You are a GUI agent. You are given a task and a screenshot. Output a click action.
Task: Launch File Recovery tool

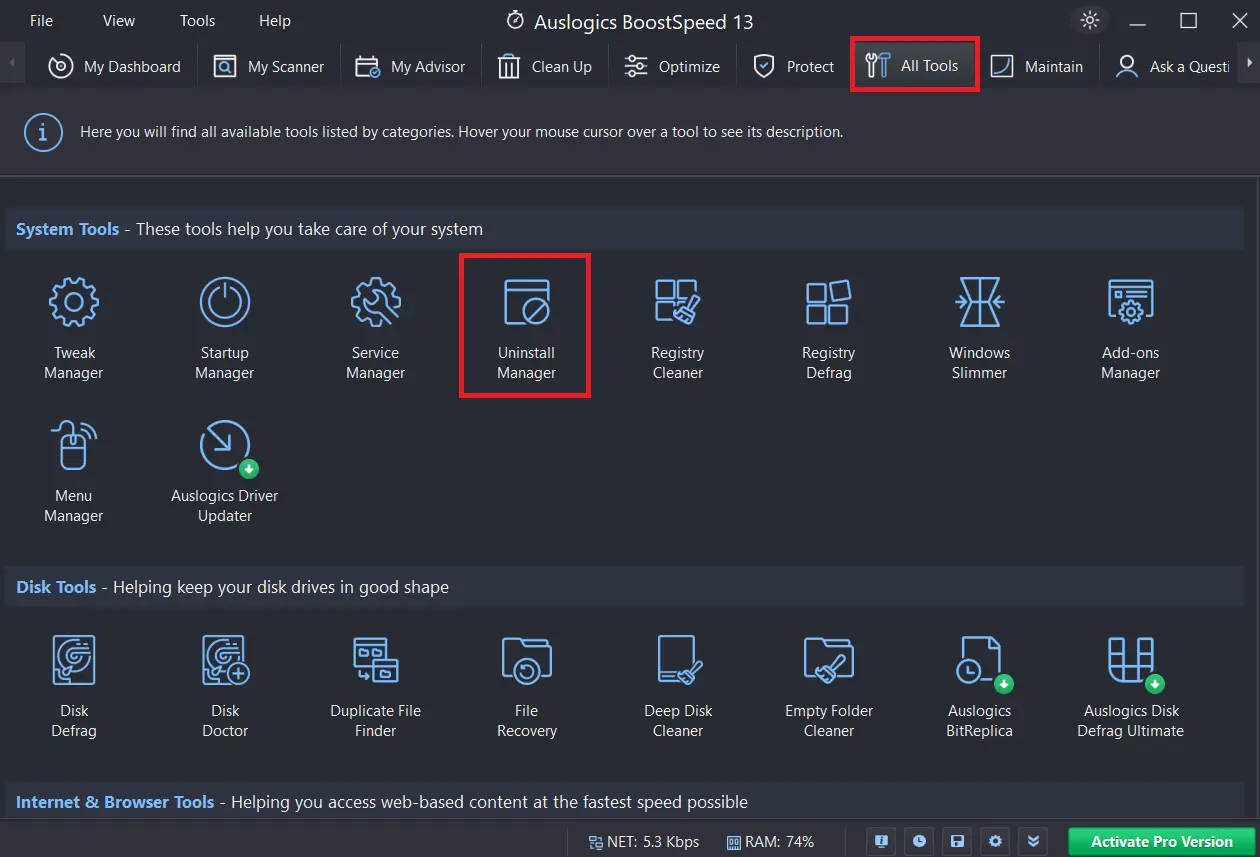click(527, 688)
